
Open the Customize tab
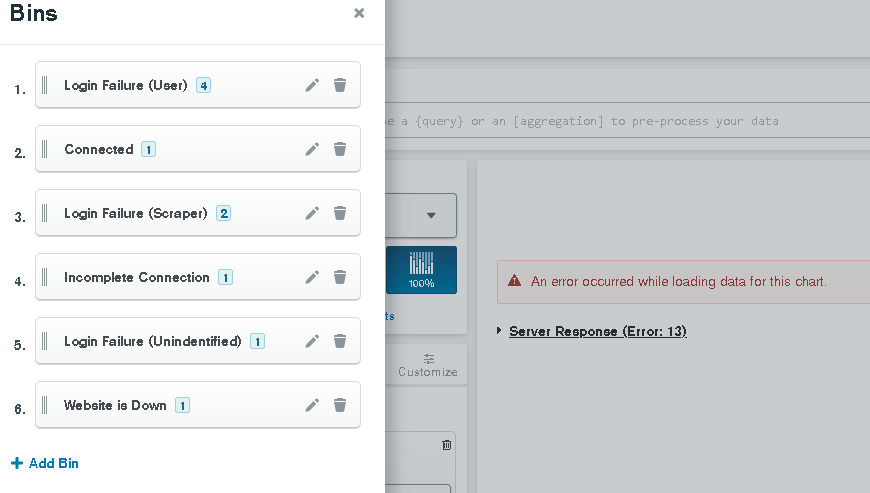(428, 365)
